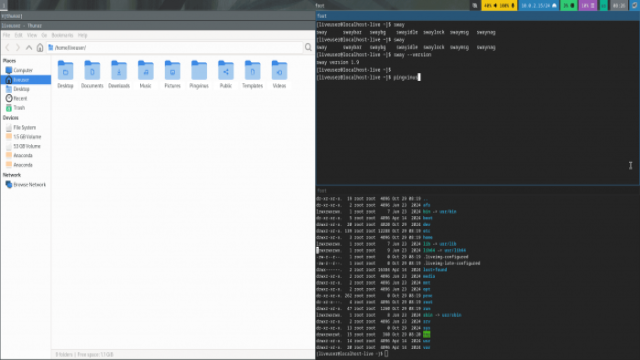This screenshot has height=360, width=640.
Task: Select the Templates folder icon
Action: click(x=253, y=71)
